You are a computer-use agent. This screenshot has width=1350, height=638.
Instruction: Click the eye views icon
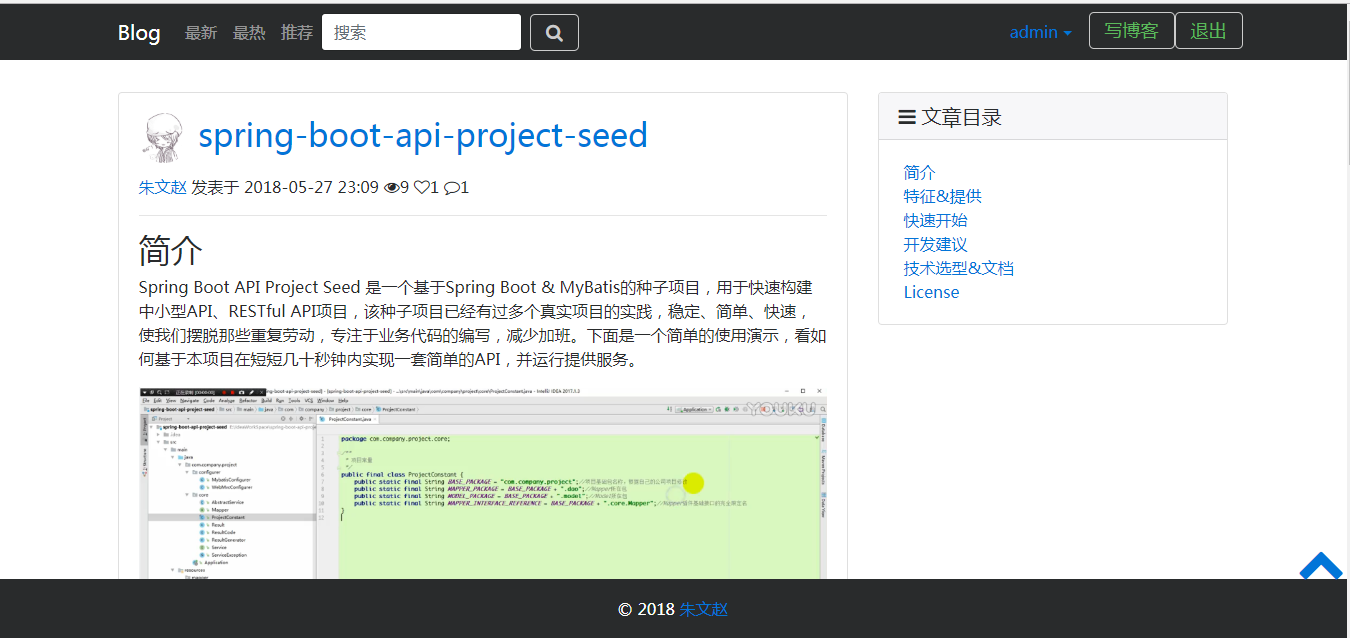click(x=391, y=187)
